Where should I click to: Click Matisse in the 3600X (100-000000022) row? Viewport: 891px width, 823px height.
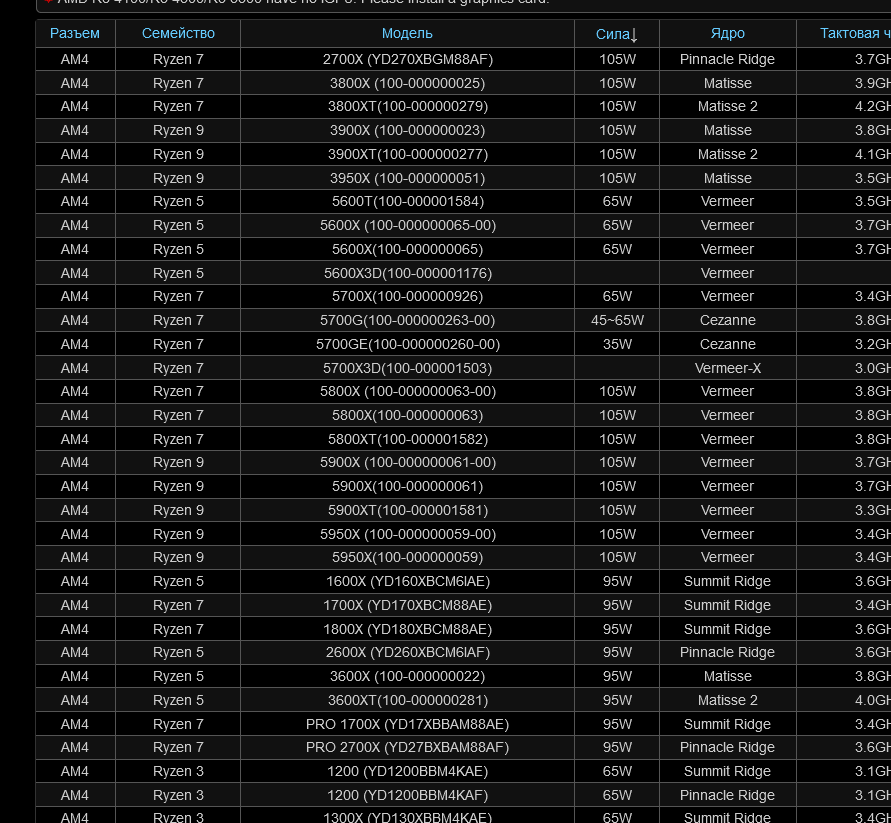pos(727,676)
